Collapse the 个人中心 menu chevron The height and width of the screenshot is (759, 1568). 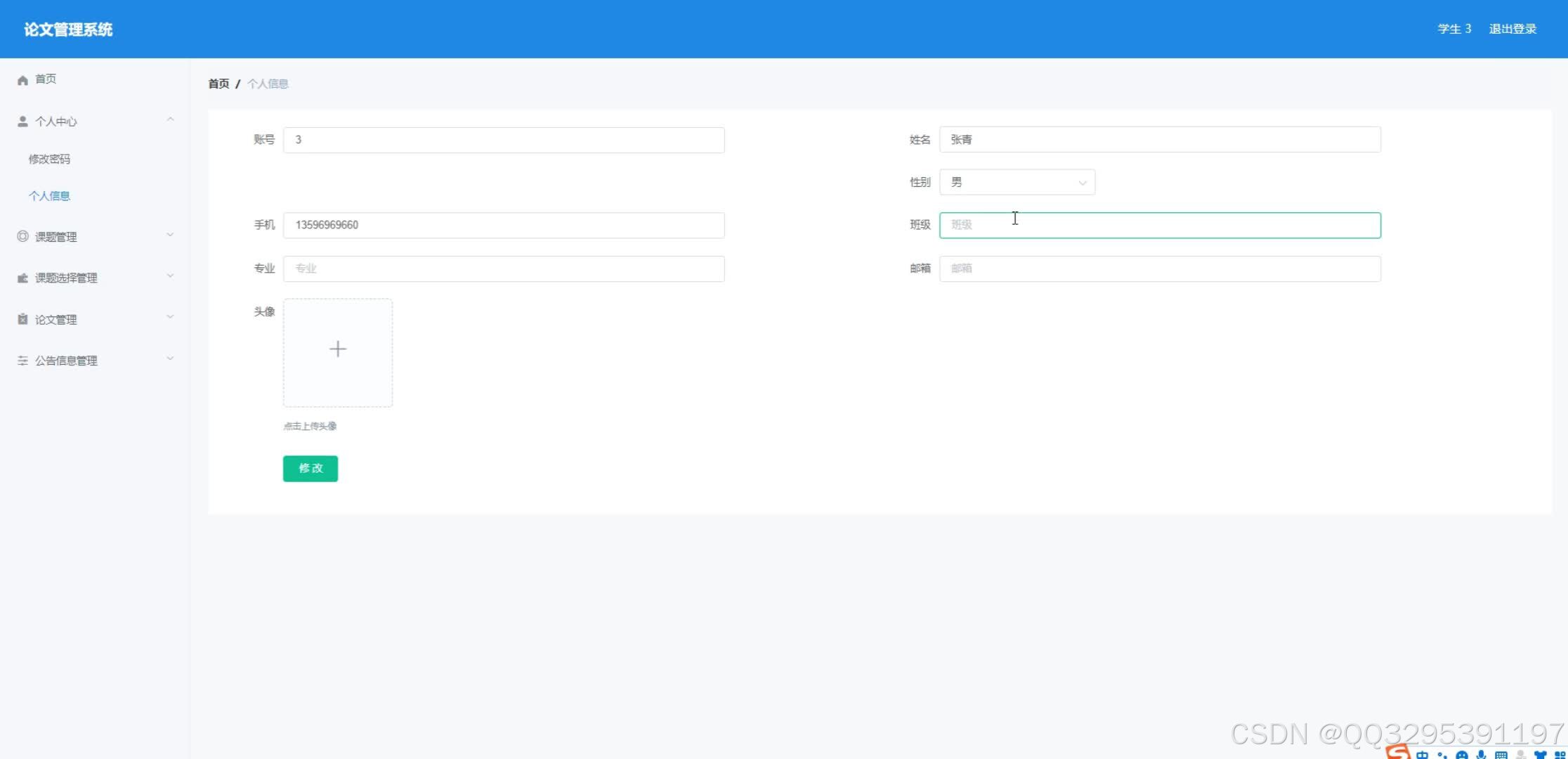point(170,120)
